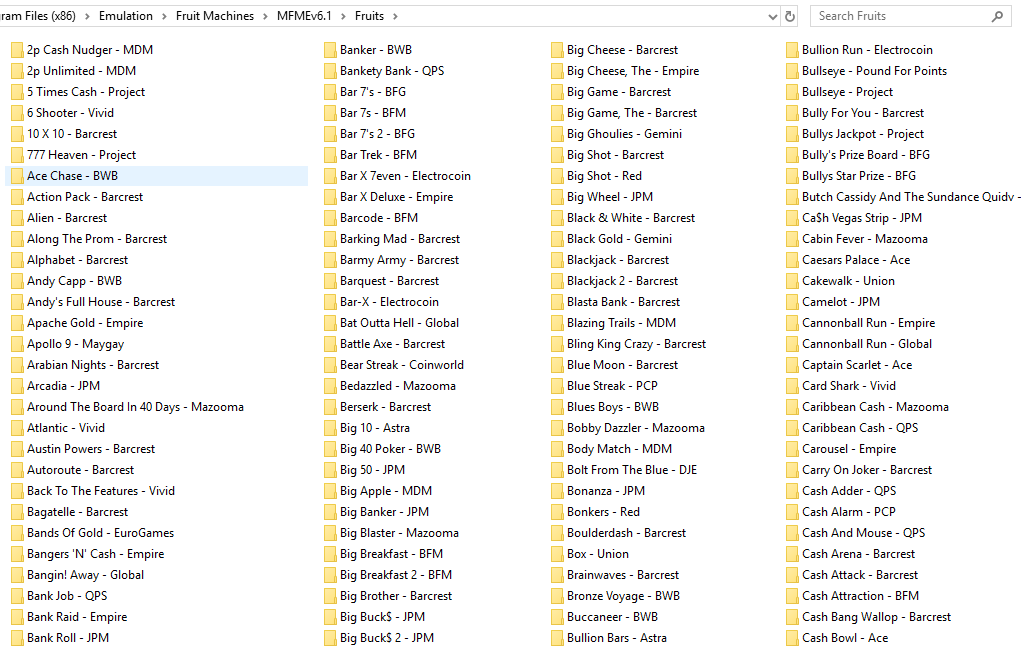This screenshot has height=661, width=1021.
Task: Select Cash Bang Wallop - Barcrest name
Action: coord(876,617)
